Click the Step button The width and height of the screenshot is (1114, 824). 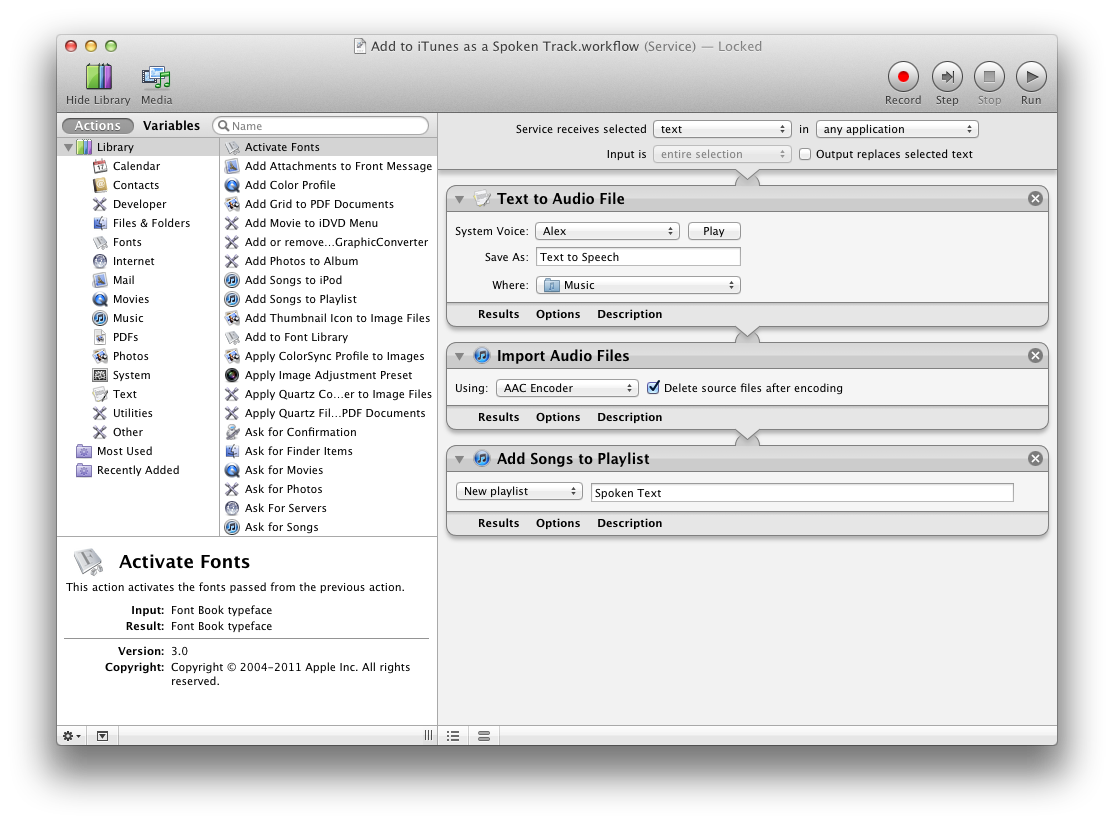[947, 76]
